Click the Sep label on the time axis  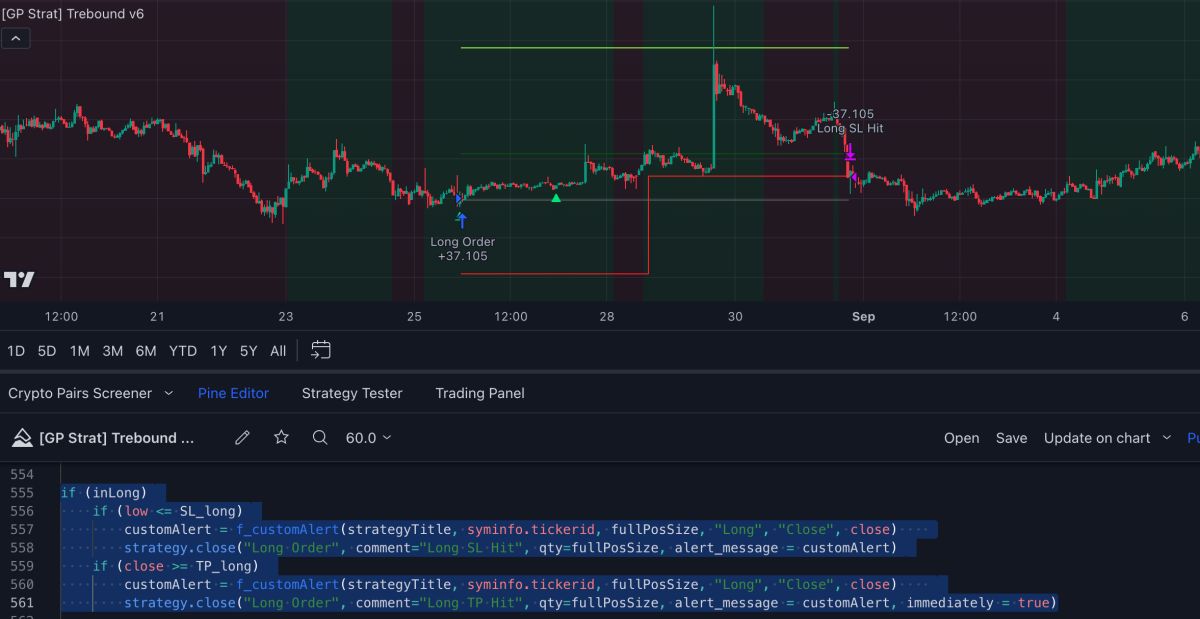coord(863,316)
